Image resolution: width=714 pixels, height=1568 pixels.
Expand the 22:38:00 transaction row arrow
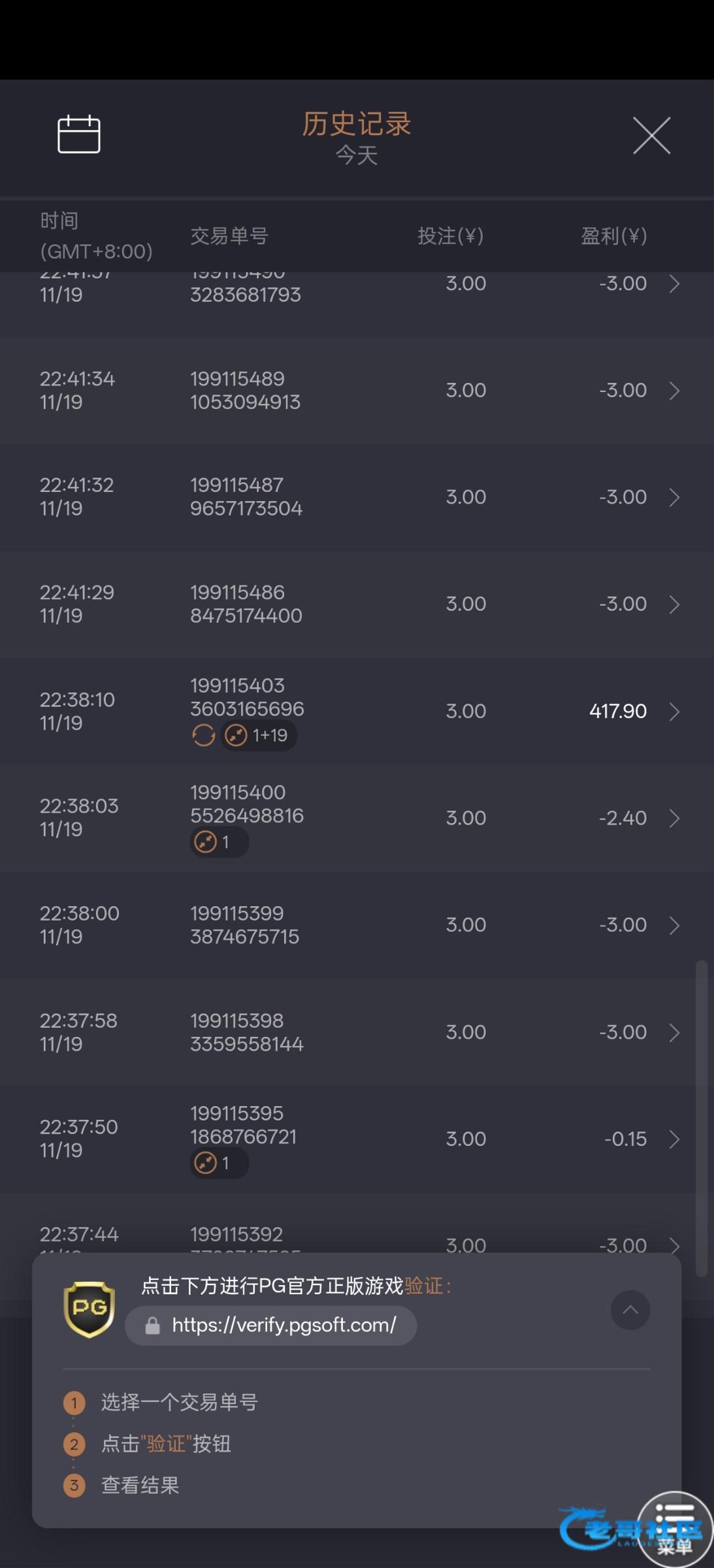point(674,925)
